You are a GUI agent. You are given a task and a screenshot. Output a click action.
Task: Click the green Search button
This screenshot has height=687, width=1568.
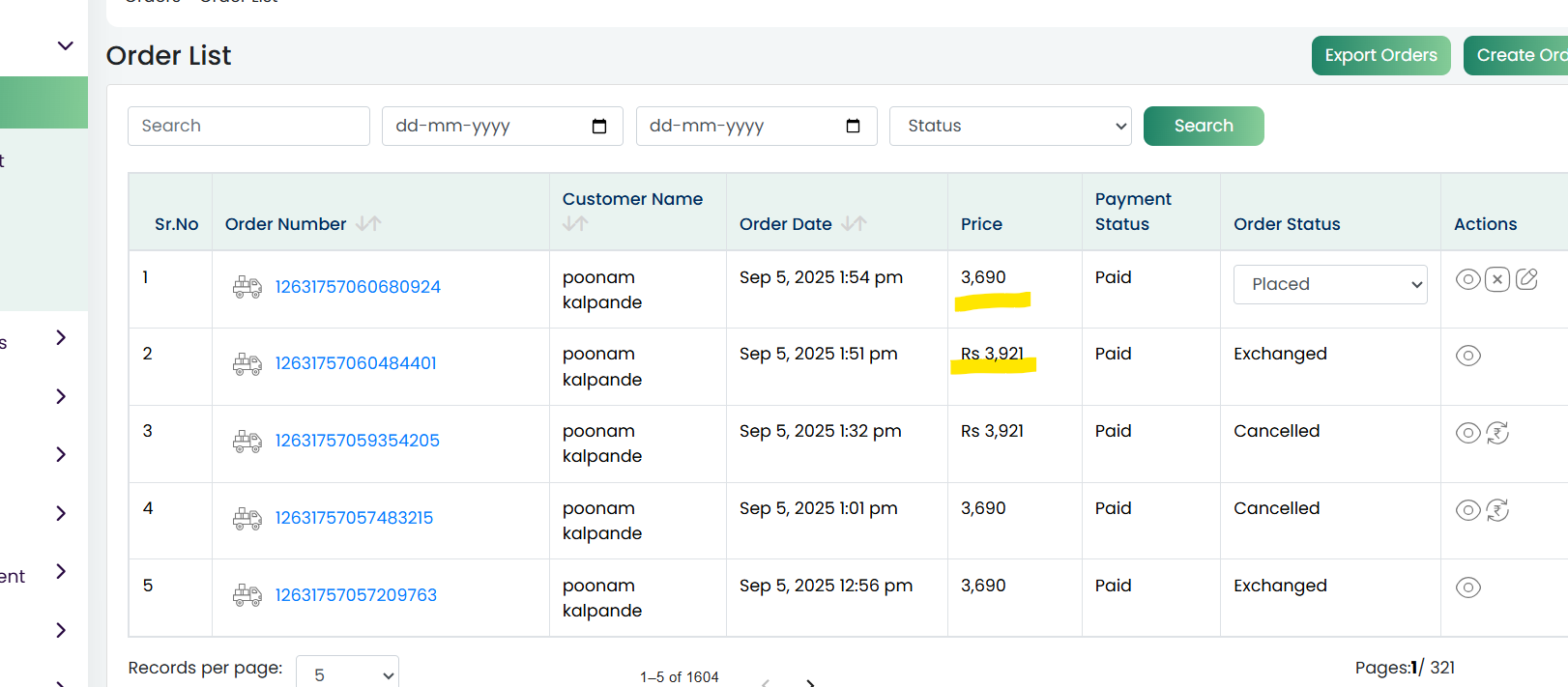tap(1204, 126)
